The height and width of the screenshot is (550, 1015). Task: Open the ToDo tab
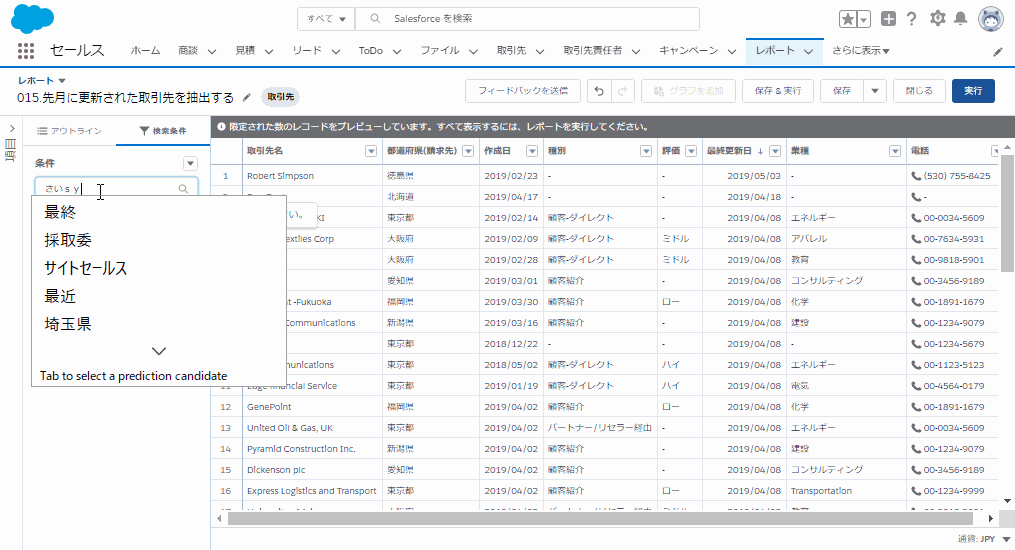(x=370, y=50)
